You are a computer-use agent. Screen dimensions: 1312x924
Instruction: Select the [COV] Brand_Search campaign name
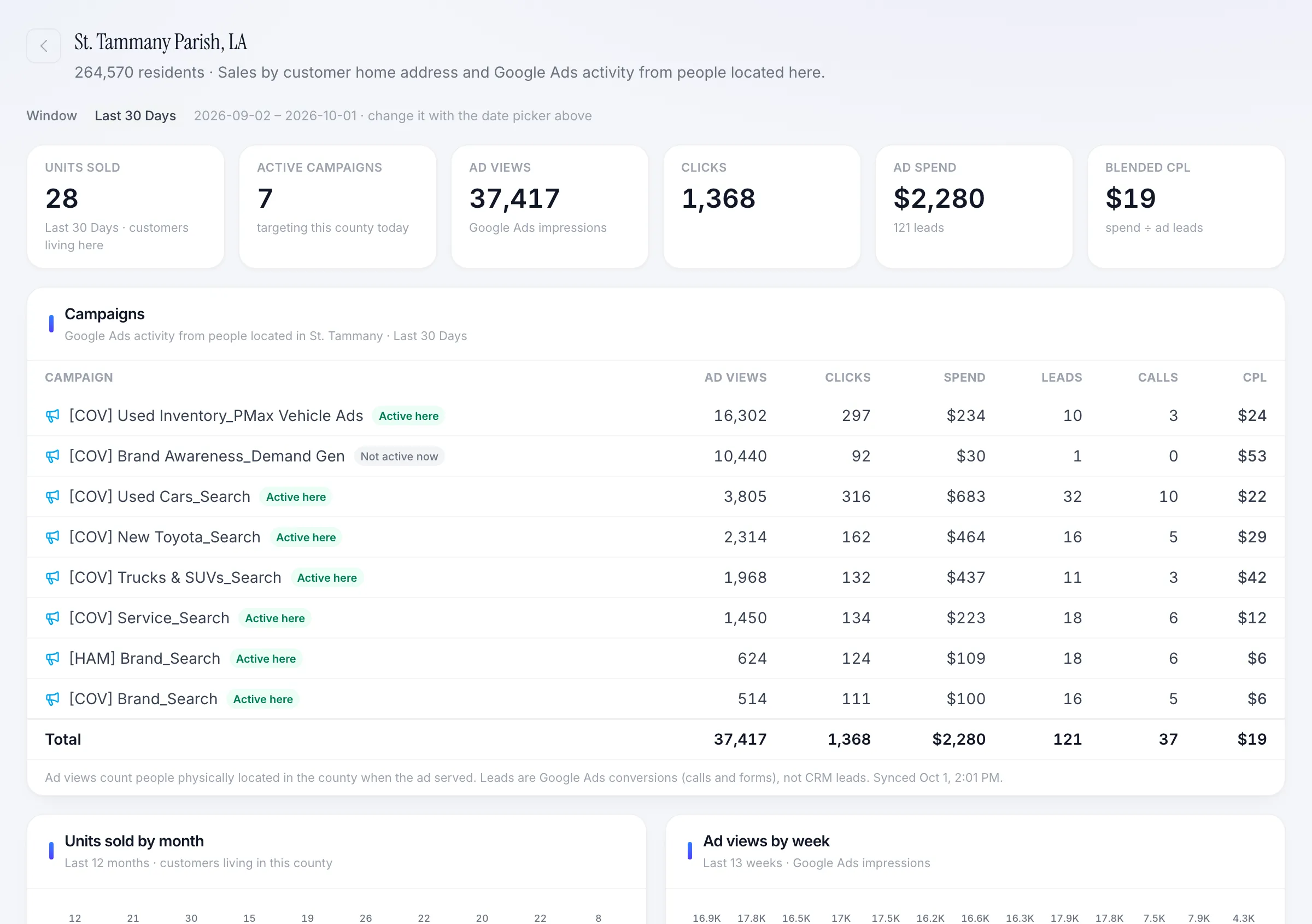(143, 699)
